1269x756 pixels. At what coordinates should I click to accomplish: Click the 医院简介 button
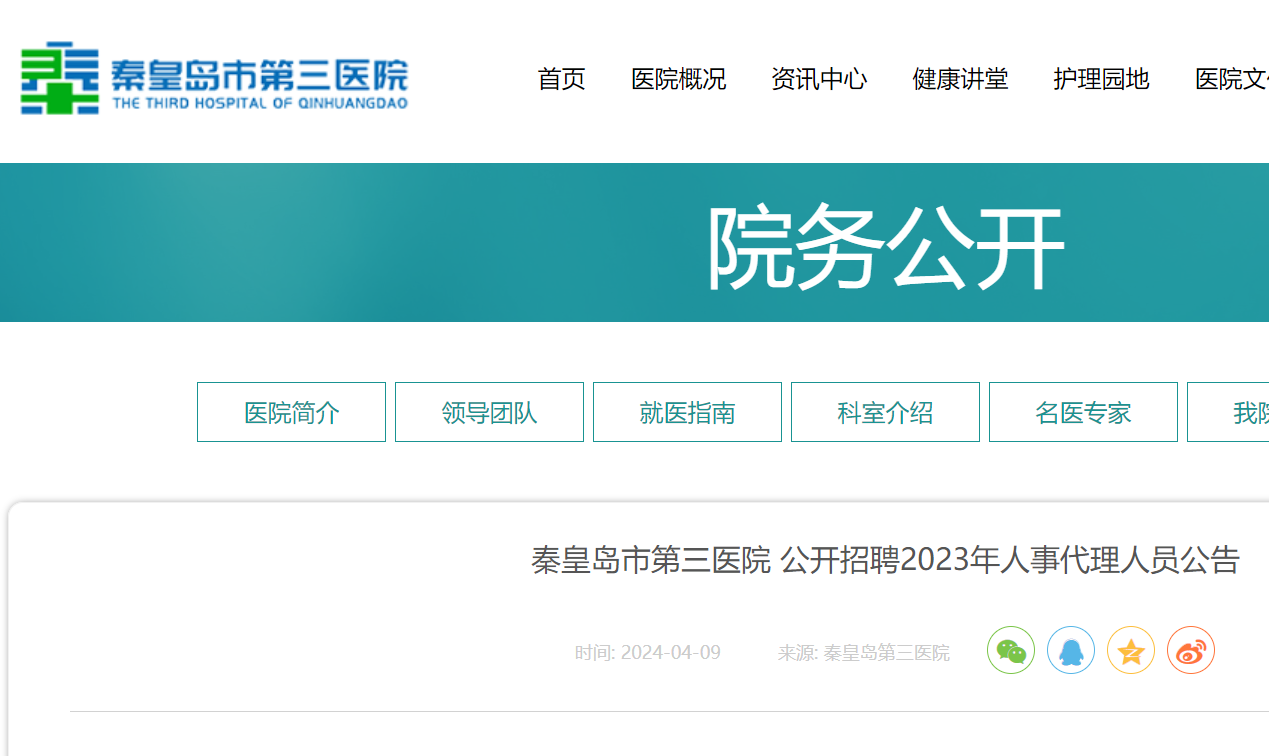point(291,412)
